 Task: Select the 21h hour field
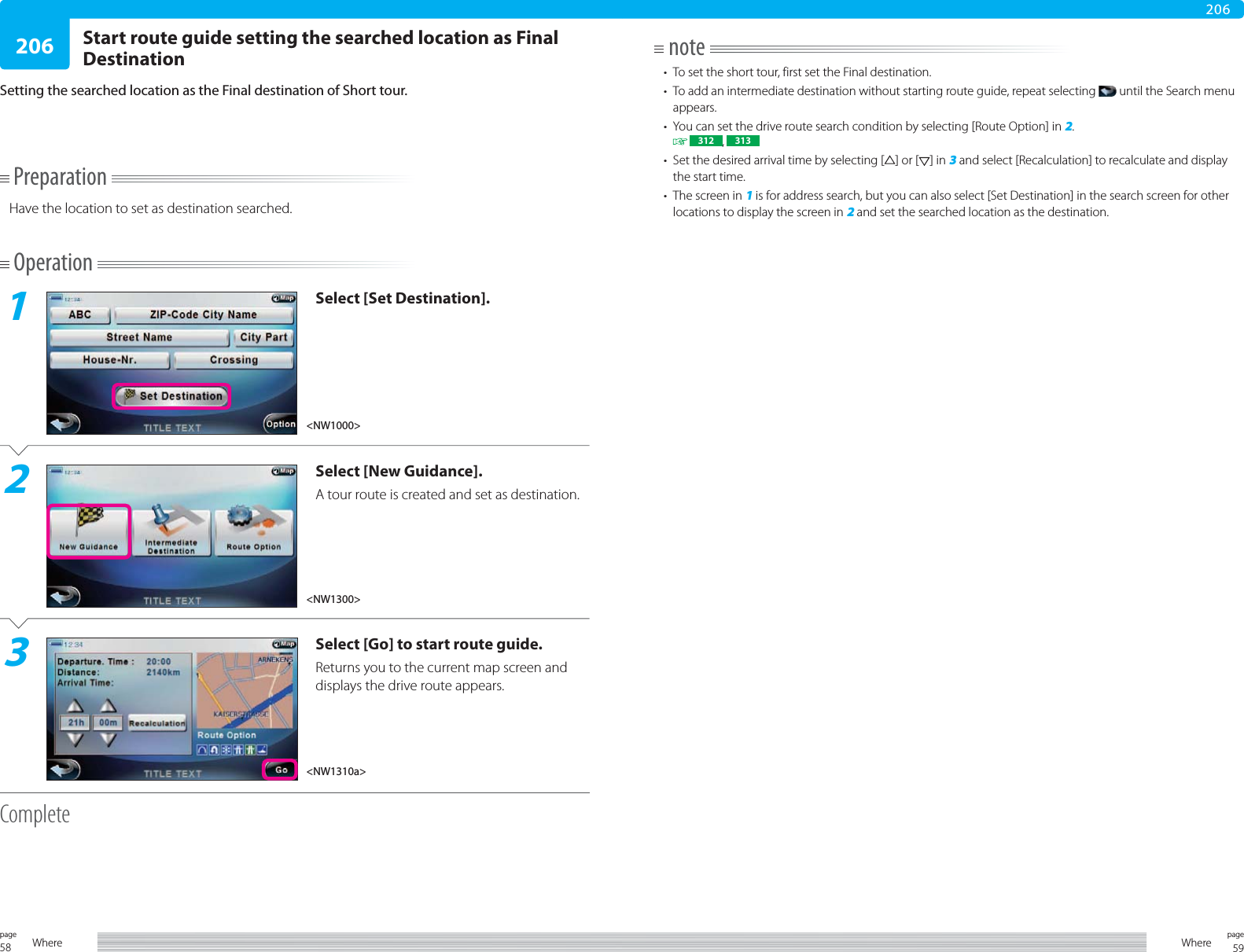tap(75, 722)
